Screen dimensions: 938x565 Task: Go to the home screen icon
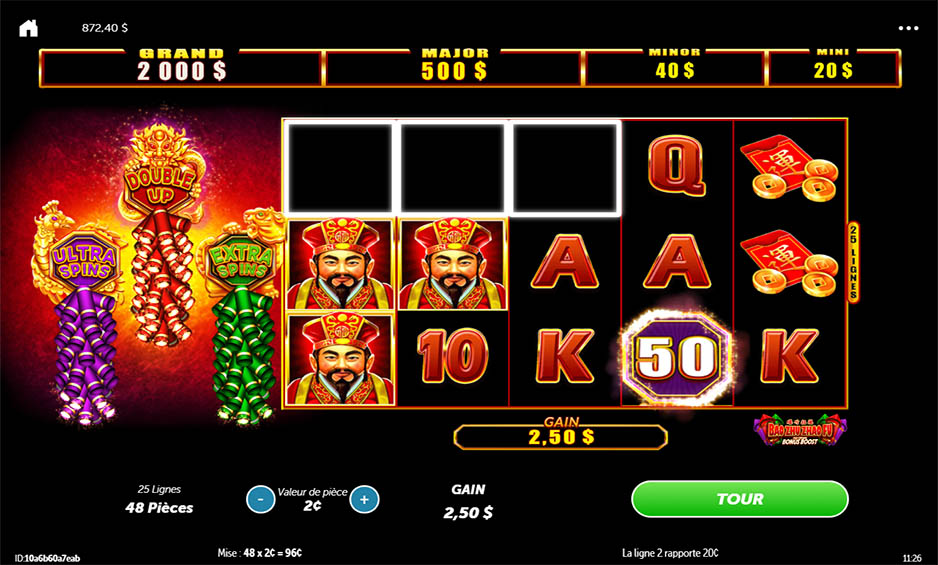28,28
